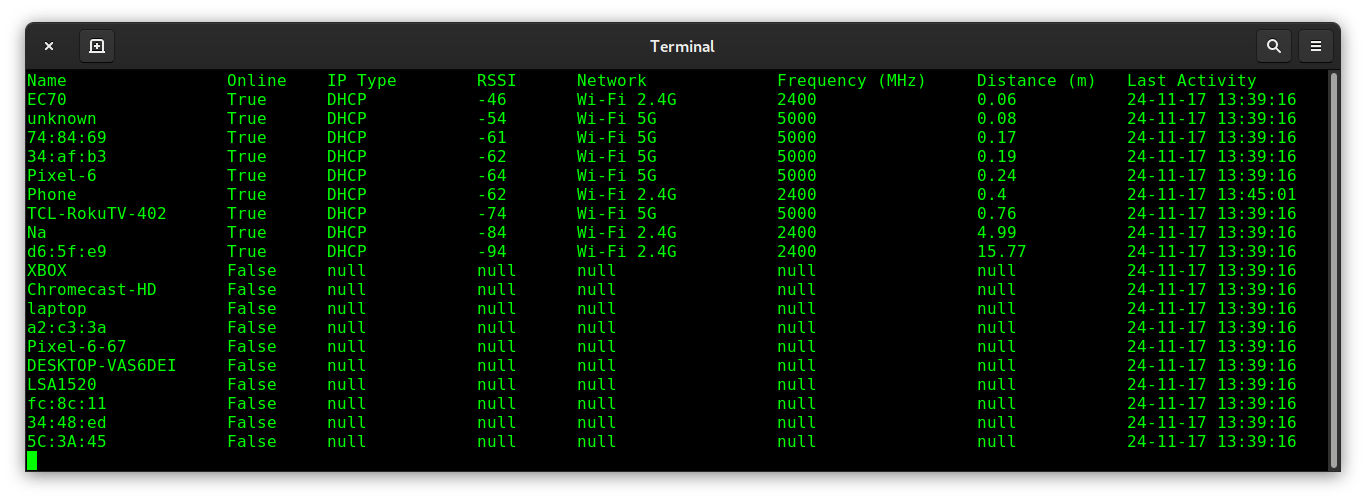Click the EC70 device name
This screenshot has height=500, width=1366.
coord(47,100)
